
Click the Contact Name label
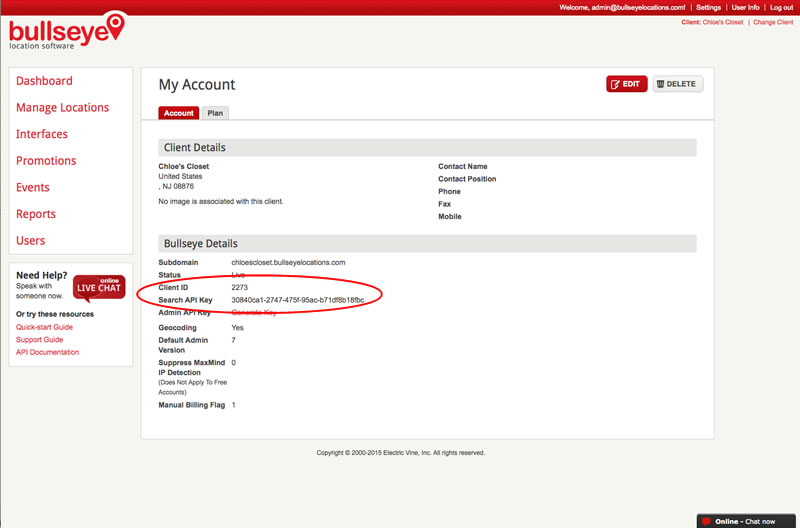pyautogui.click(x=463, y=166)
